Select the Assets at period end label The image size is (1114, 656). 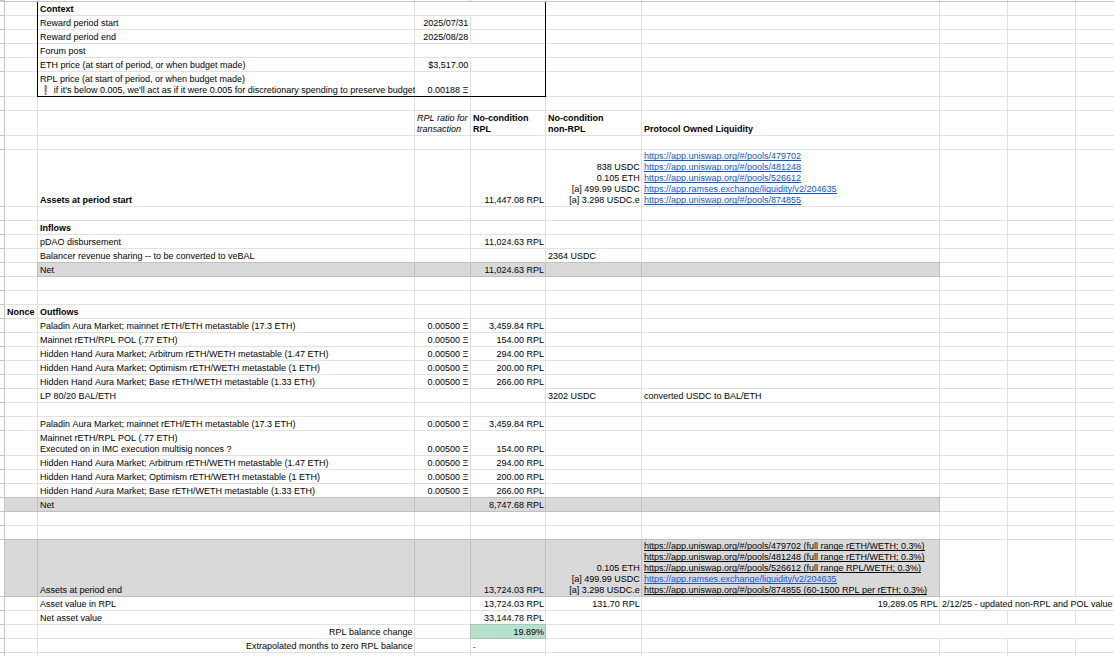81,590
